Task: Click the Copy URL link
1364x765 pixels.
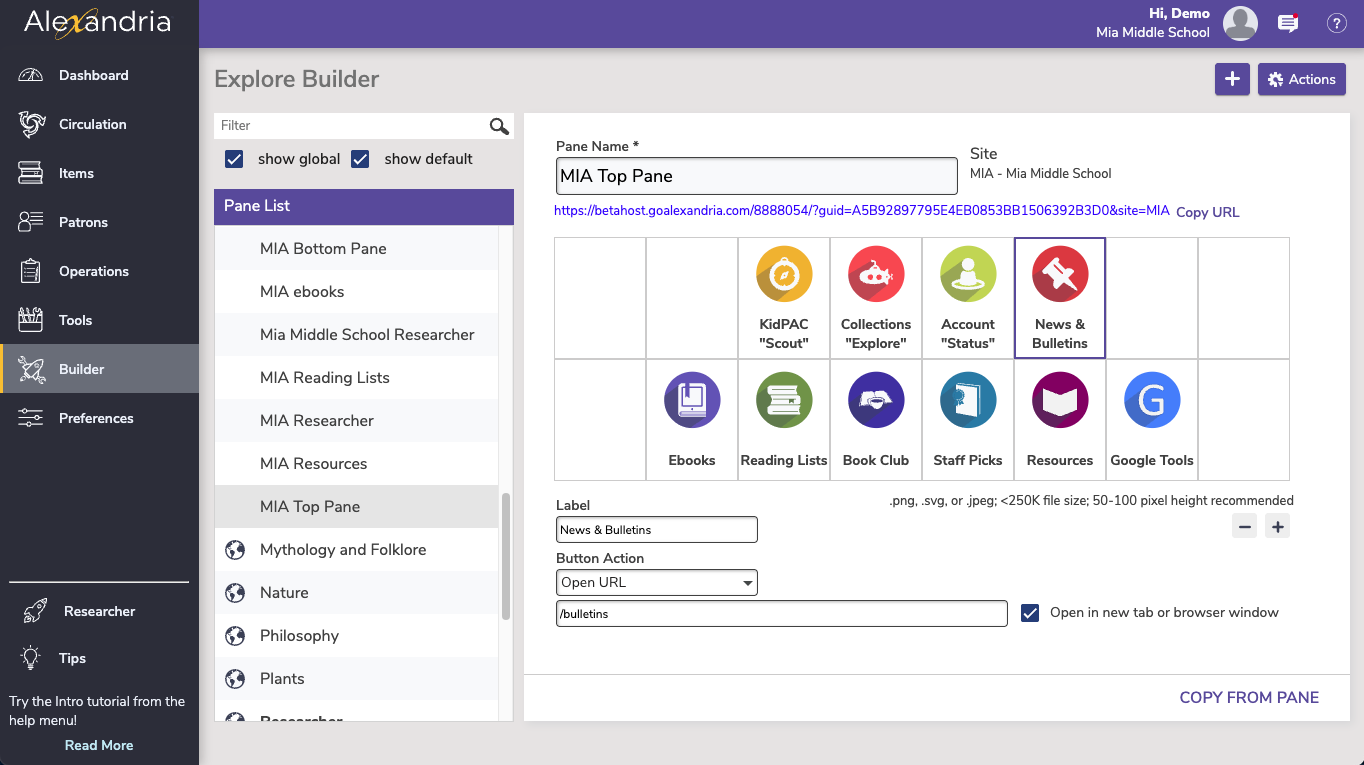Action: pyautogui.click(x=1207, y=212)
